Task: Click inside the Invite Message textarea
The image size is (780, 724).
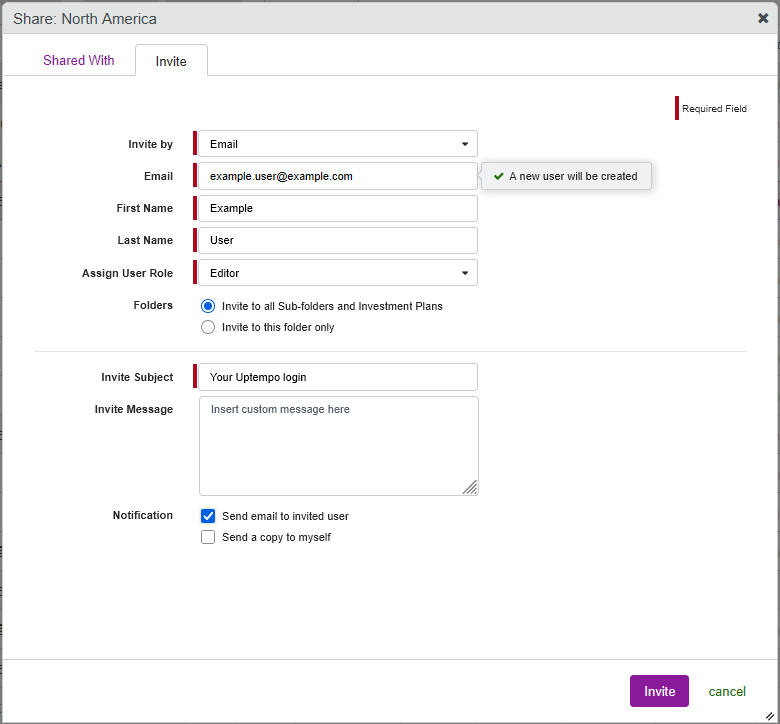Action: click(339, 446)
